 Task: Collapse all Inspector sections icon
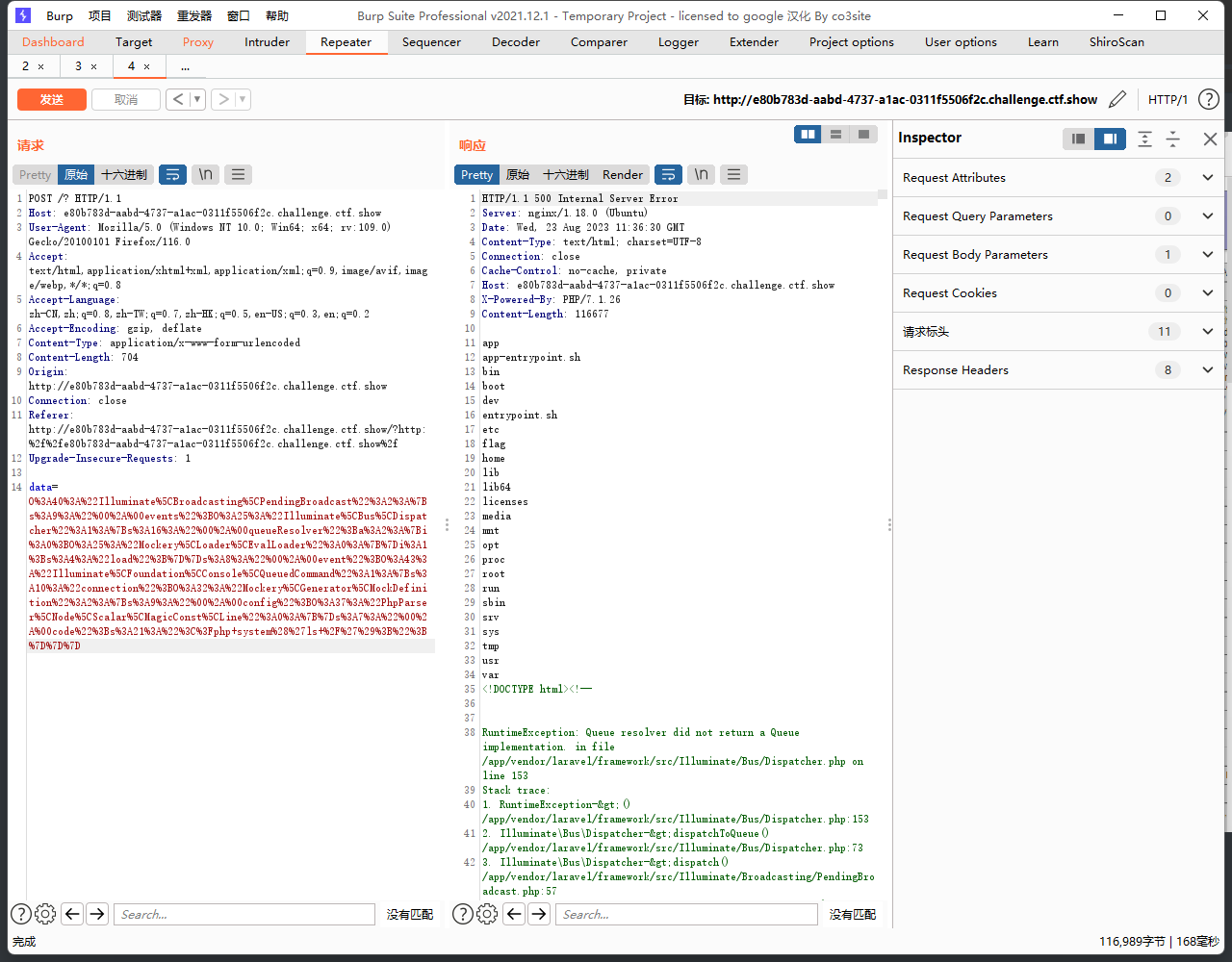point(1172,139)
